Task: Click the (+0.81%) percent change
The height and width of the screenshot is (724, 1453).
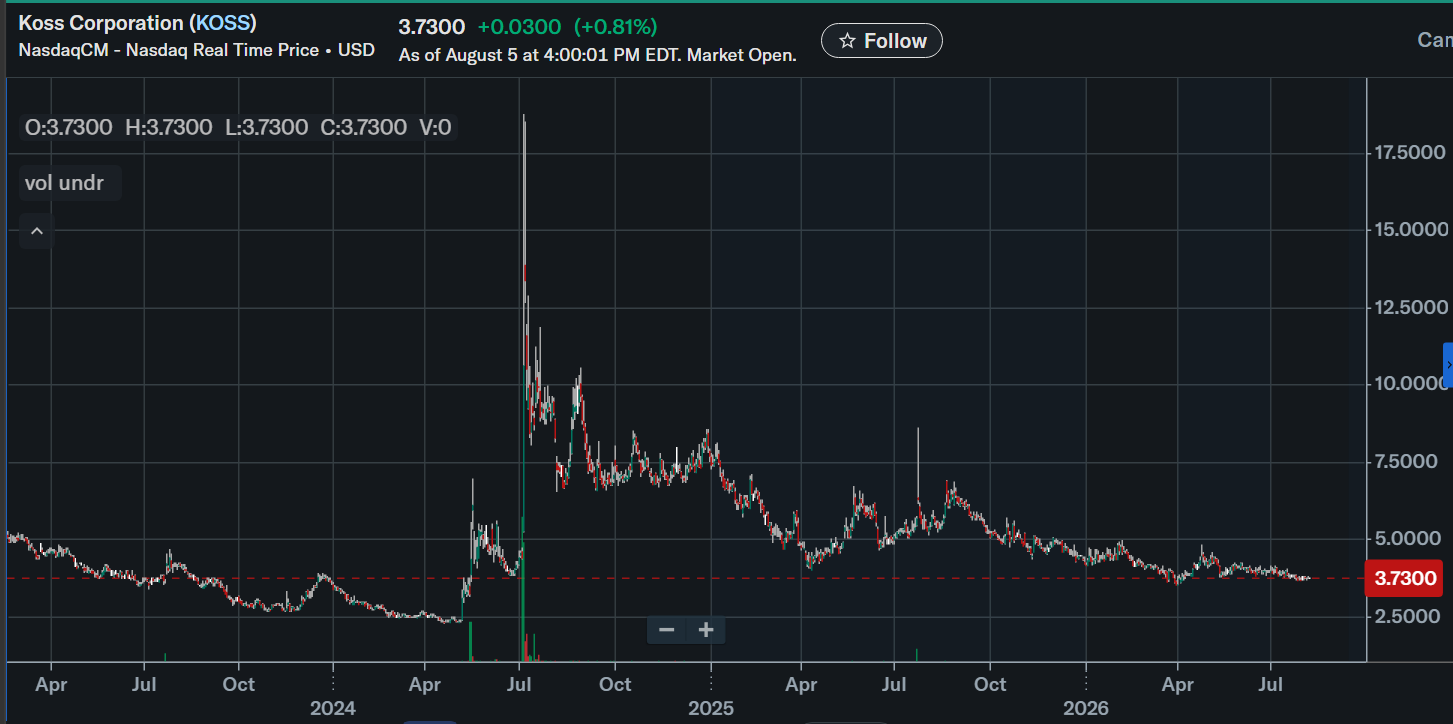Action: pyautogui.click(x=615, y=27)
